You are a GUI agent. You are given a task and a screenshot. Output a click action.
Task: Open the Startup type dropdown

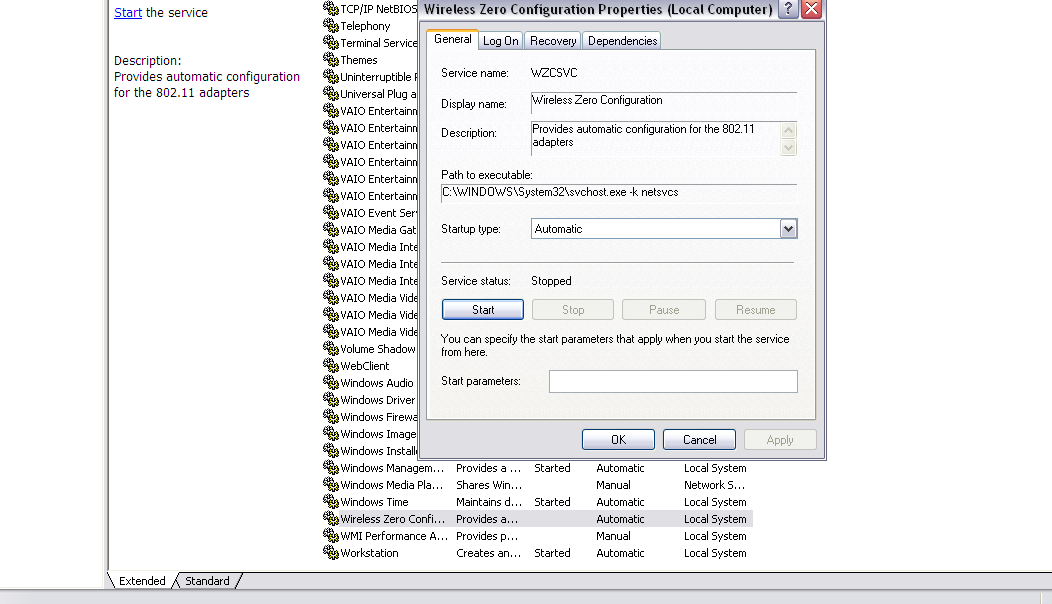click(x=788, y=229)
